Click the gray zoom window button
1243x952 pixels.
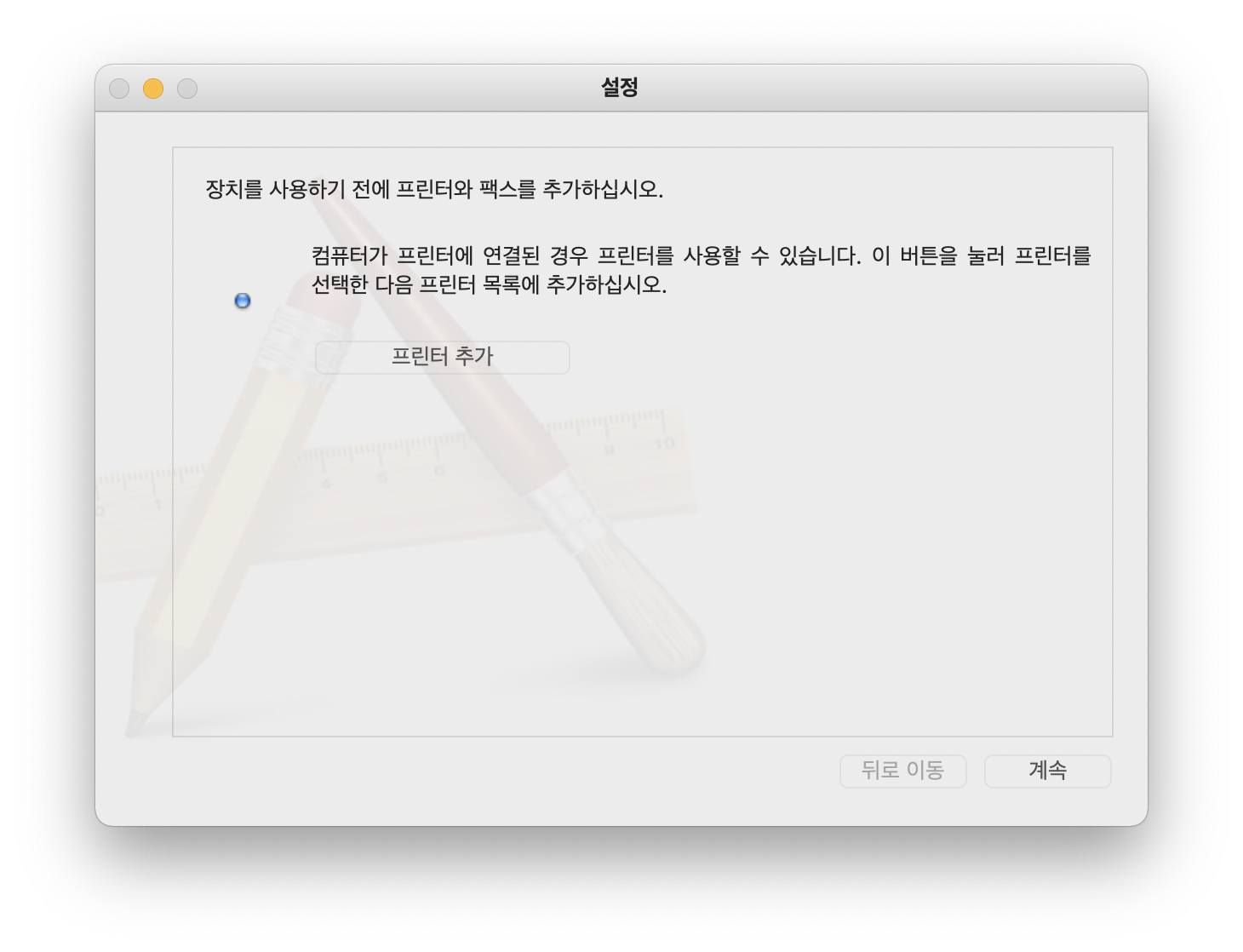tap(187, 89)
